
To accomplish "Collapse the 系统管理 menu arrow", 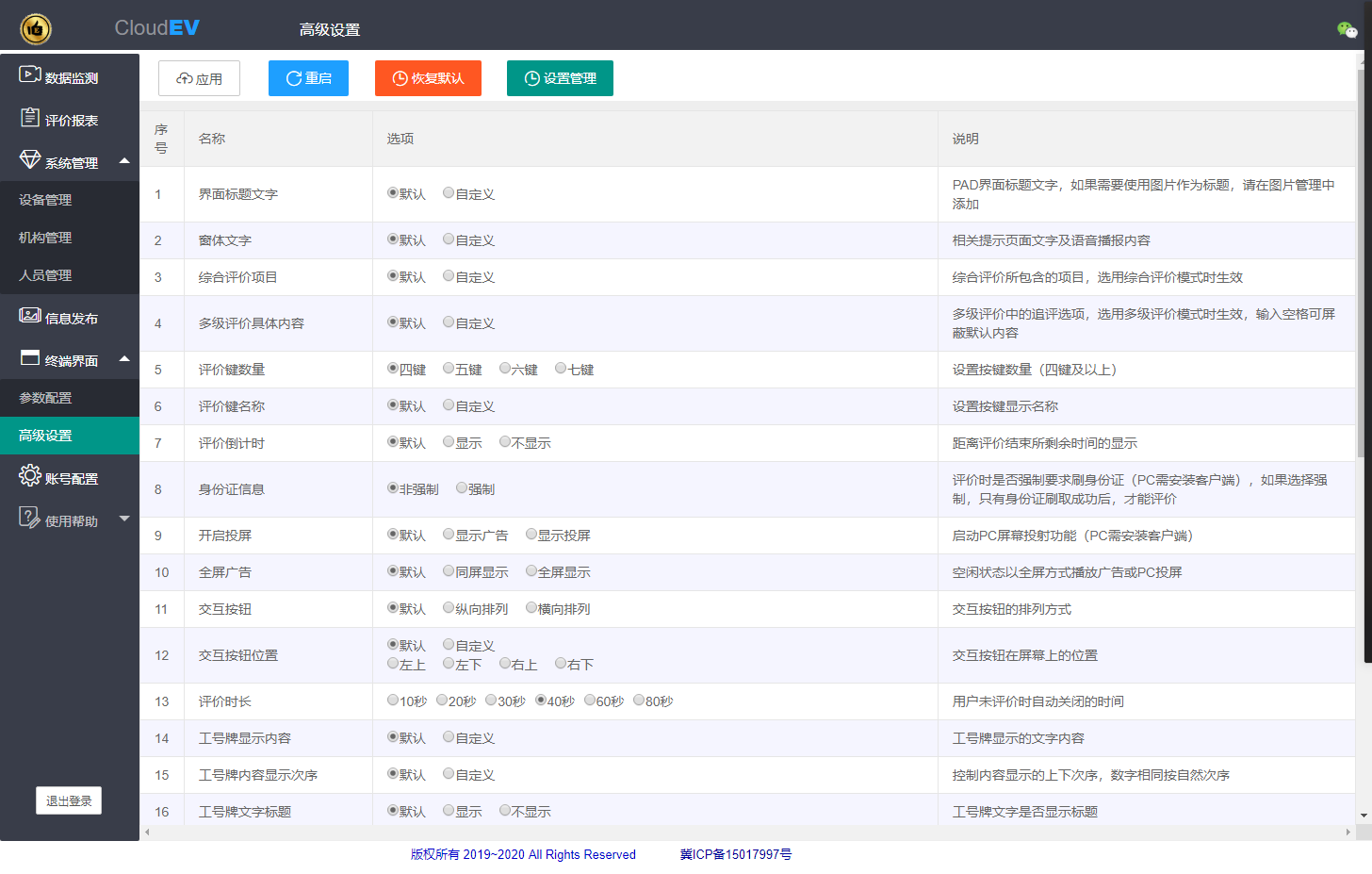I will [124, 161].
